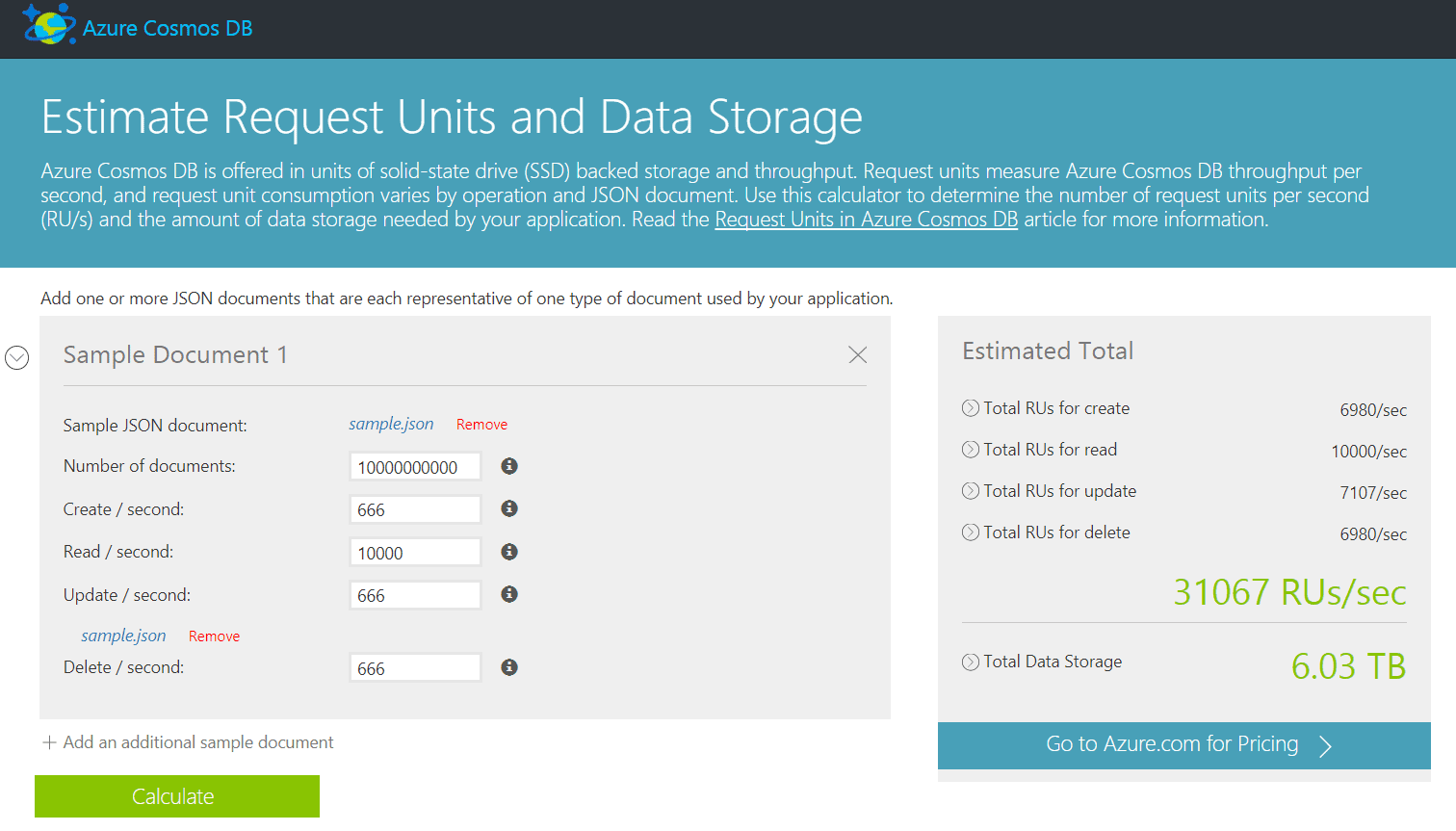The image size is (1456, 831).
Task: Click the green Calculate button
Action: pyautogui.click(x=177, y=796)
